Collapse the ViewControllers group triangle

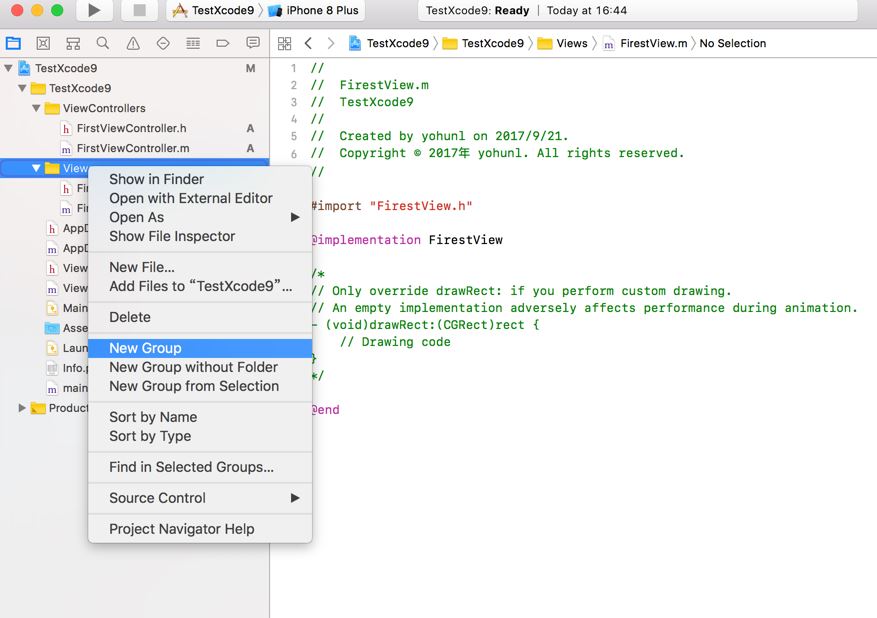pyautogui.click(x=36, y=108)
